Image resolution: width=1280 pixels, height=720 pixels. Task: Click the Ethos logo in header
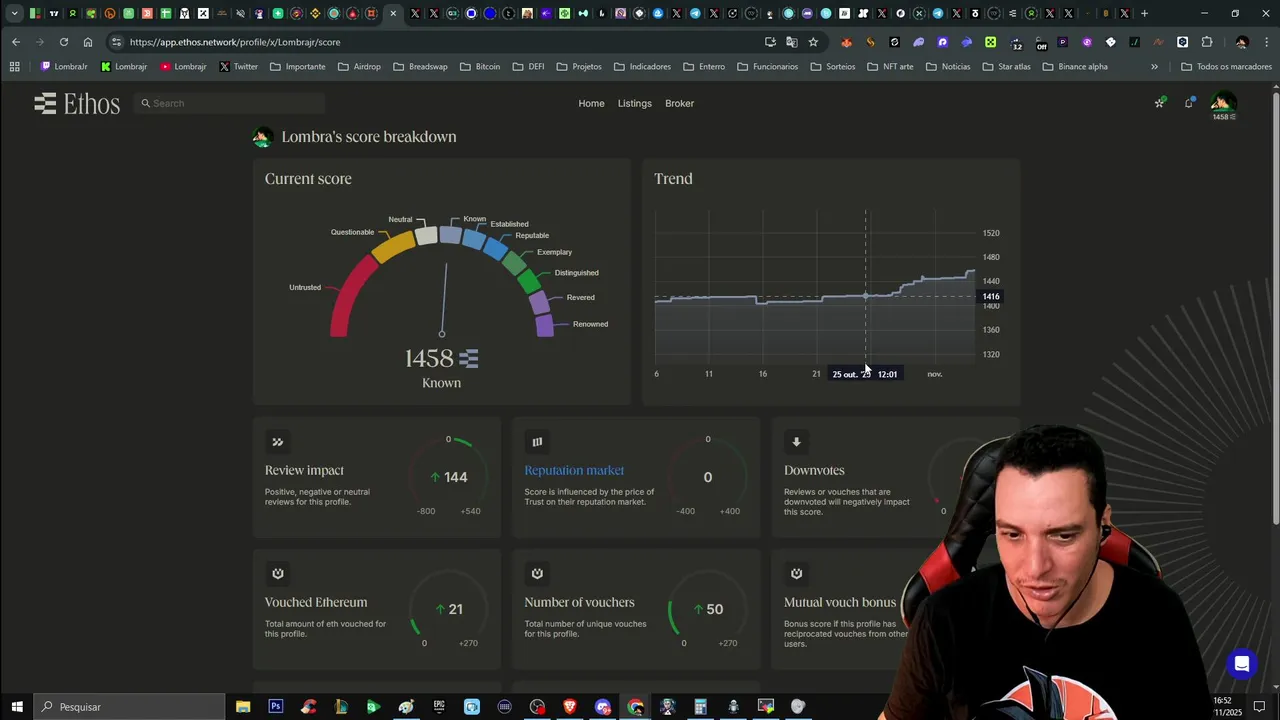pos(77,103)
